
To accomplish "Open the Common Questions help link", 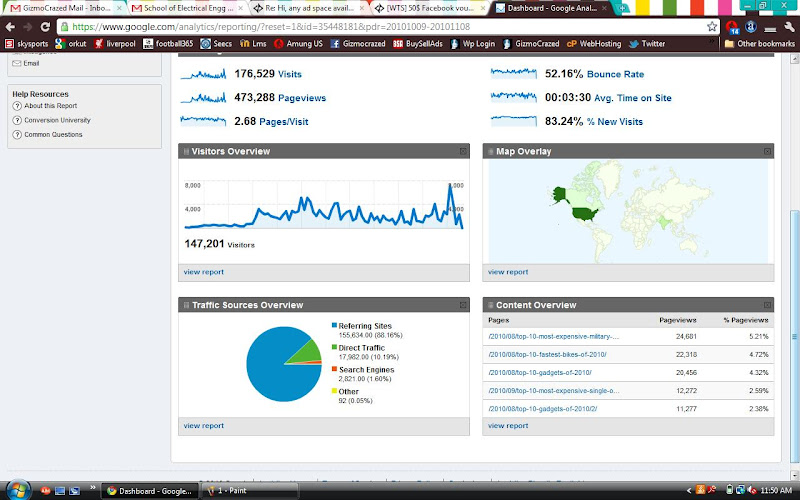I will point(53,135).
